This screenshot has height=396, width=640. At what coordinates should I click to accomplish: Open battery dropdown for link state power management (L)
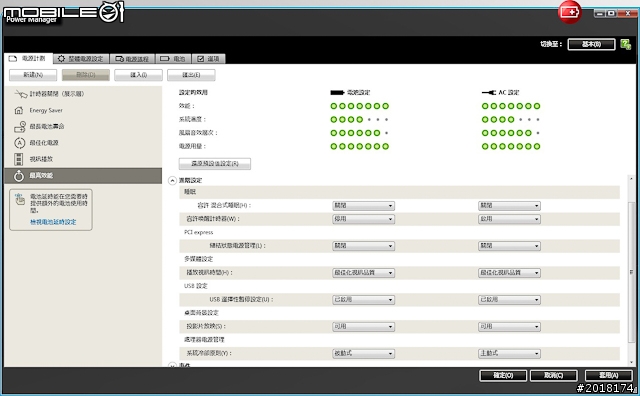coord(363,246)
